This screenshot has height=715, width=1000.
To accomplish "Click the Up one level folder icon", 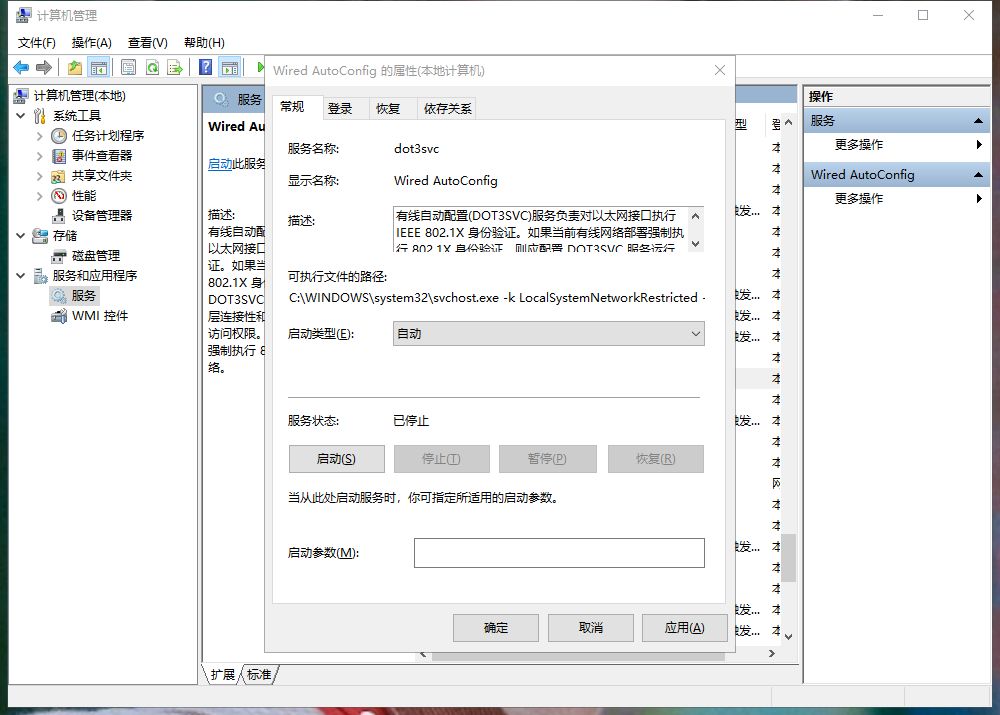I will 75,68.
